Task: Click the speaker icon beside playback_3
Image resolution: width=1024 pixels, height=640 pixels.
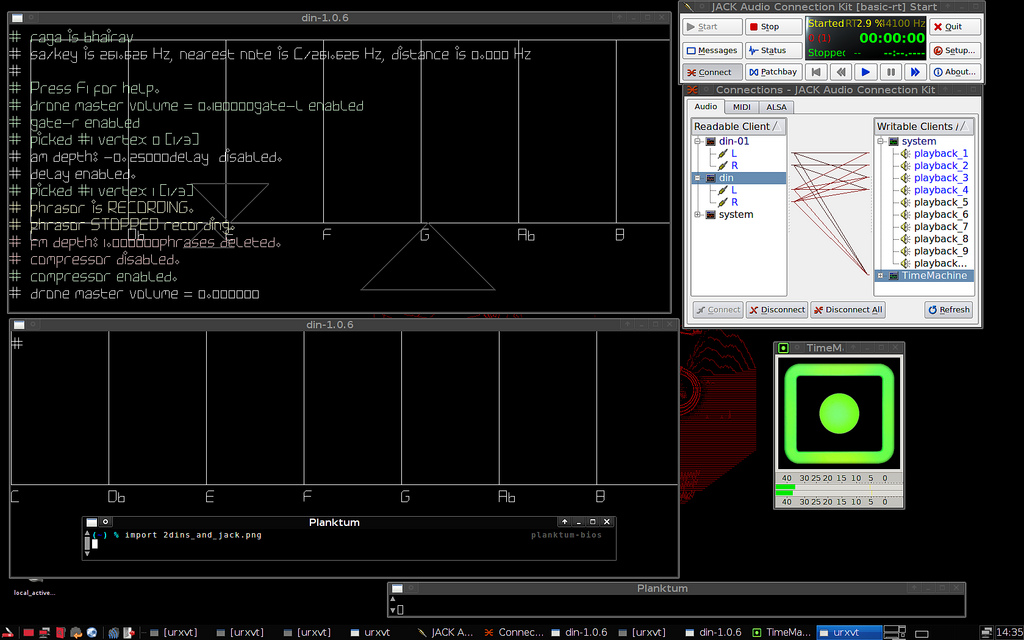Action: pos(905,178)
